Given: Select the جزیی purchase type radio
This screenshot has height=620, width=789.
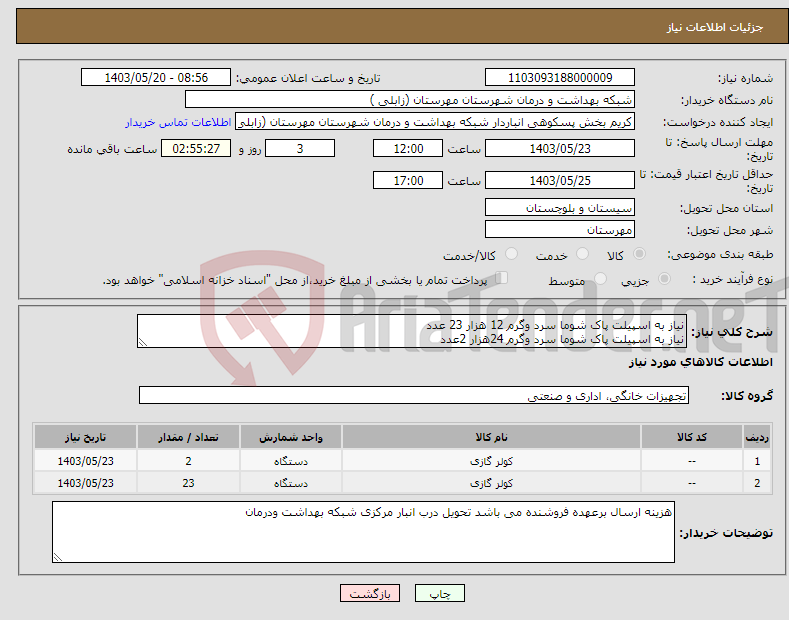Looking at the screenshot, I should (664, 279).
